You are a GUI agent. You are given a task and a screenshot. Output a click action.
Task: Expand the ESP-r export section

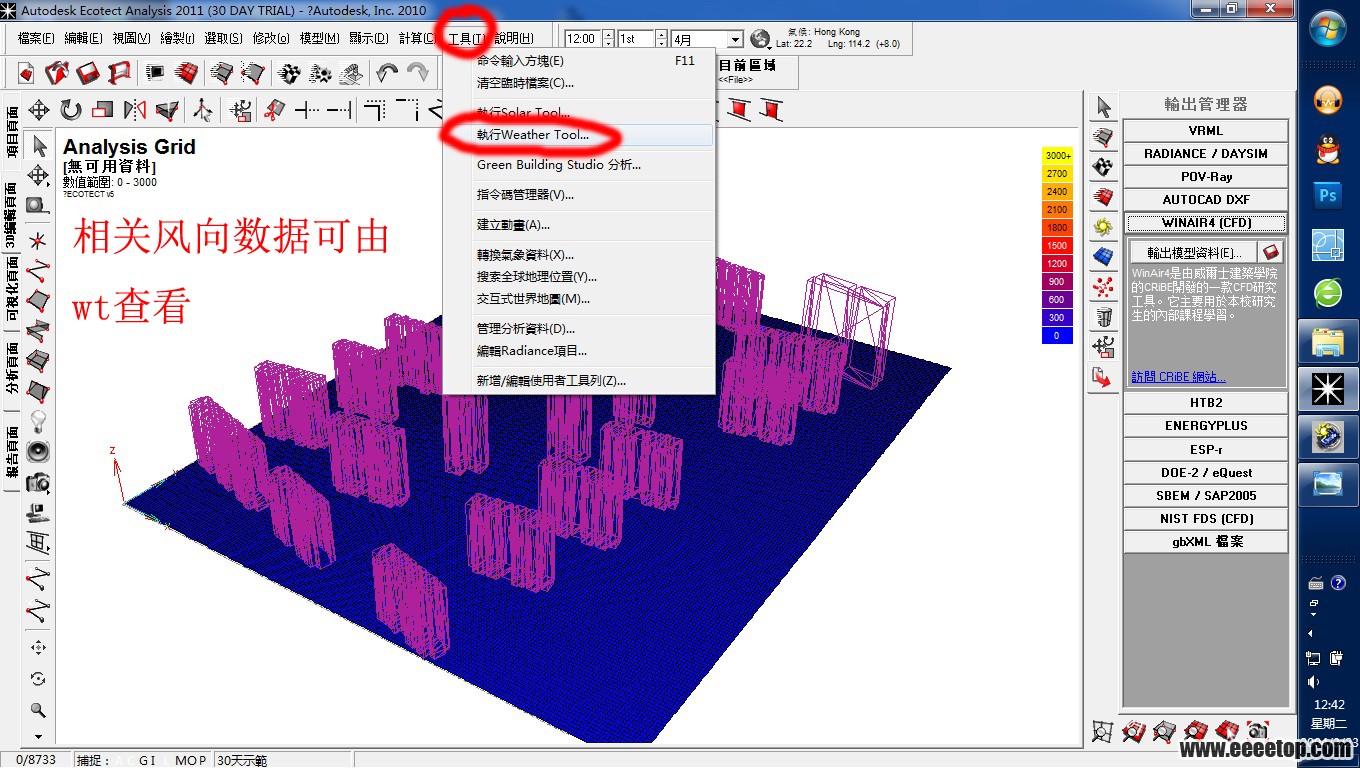pos(1205,450)
